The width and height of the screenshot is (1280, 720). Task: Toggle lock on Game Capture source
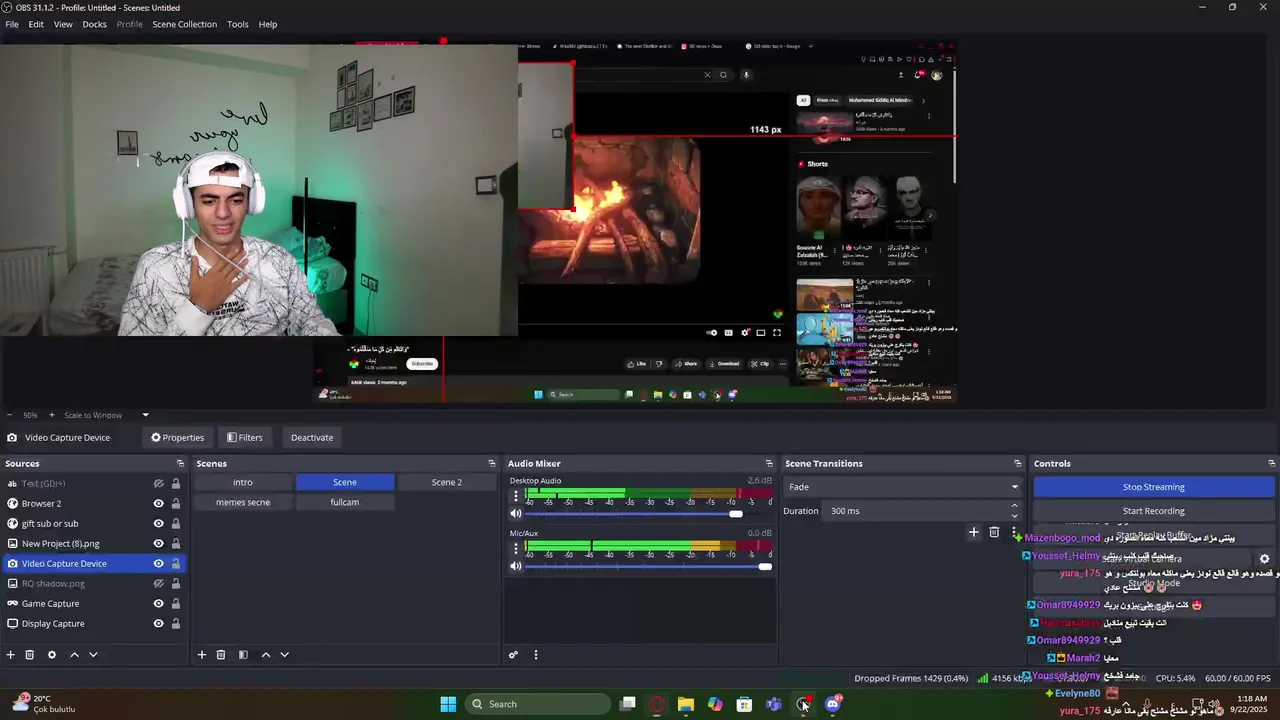(x=176, y=603)
